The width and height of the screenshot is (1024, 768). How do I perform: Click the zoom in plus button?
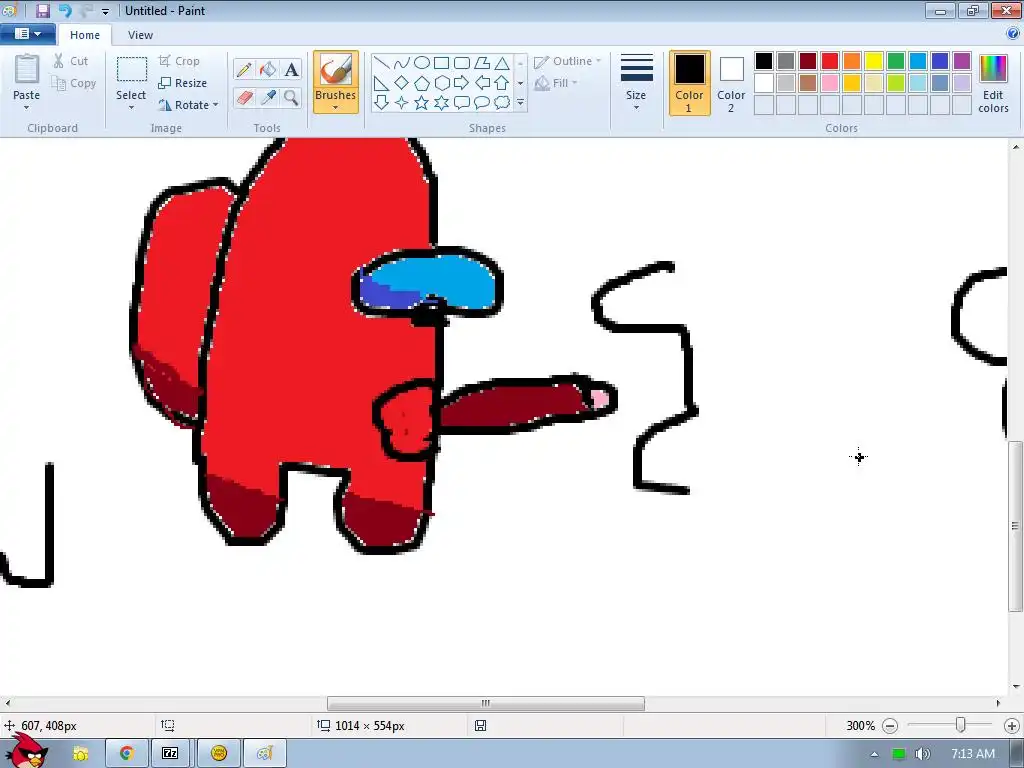point(1012,726)
